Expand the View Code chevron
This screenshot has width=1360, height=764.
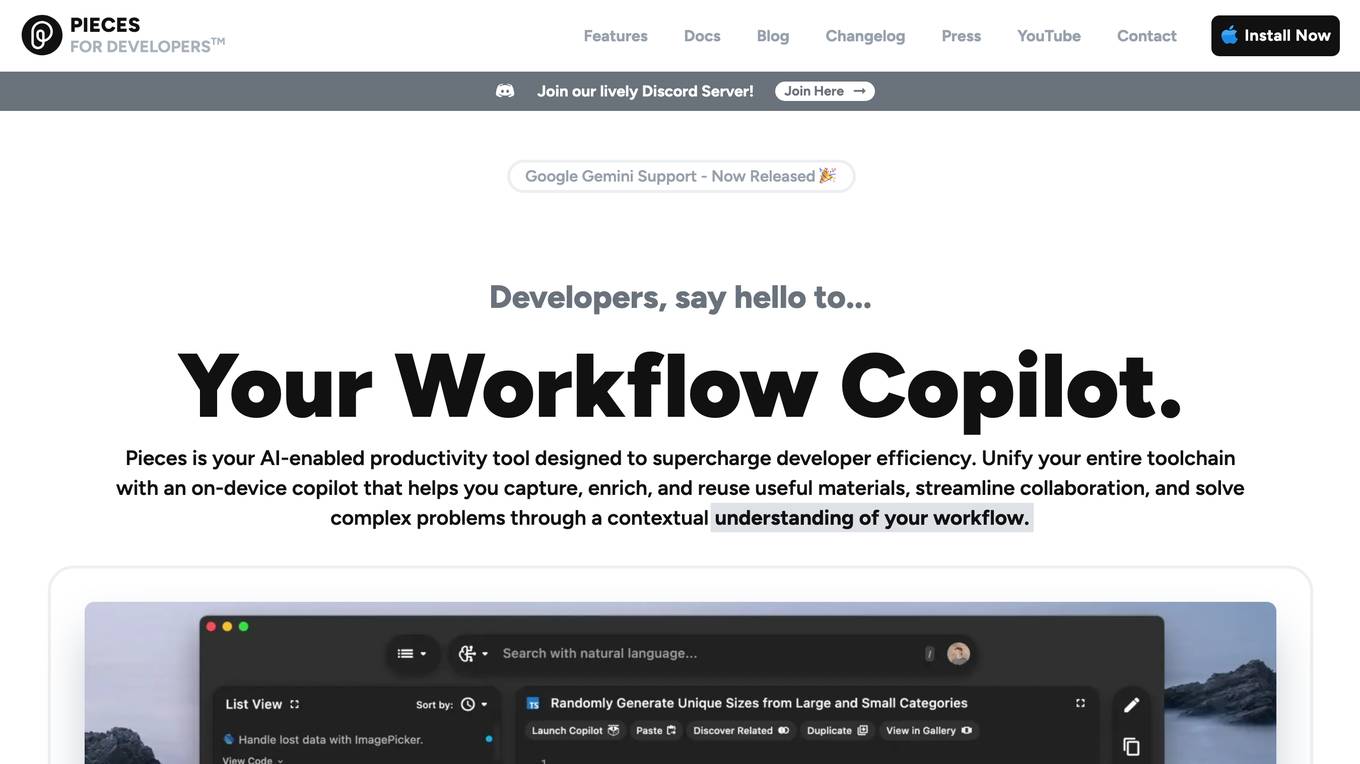(279, 761)
